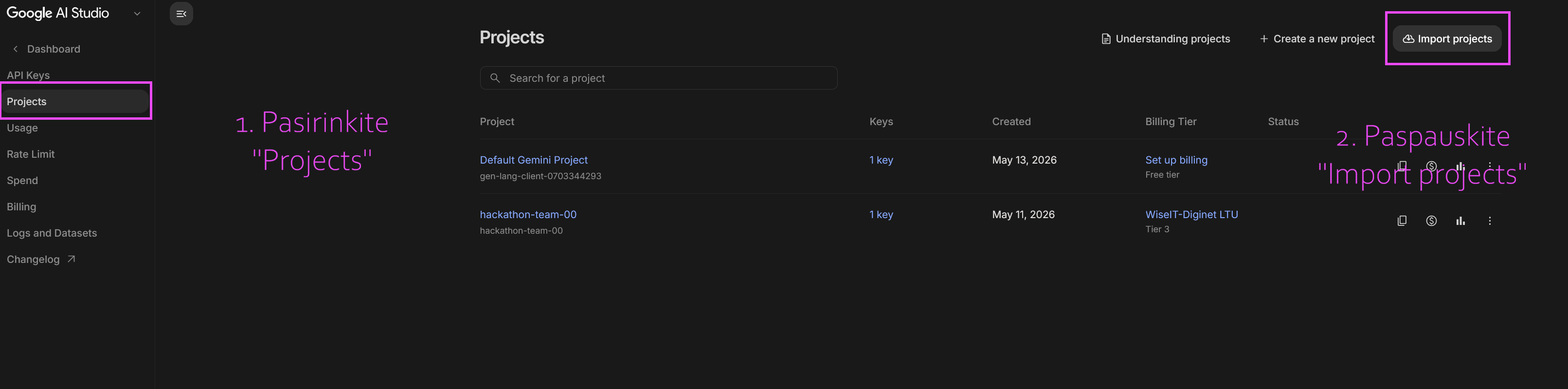The height and width of the screenshot is (389, 1568).
Task: Open Understanding projects documentation
Action: pos(1166,38)
